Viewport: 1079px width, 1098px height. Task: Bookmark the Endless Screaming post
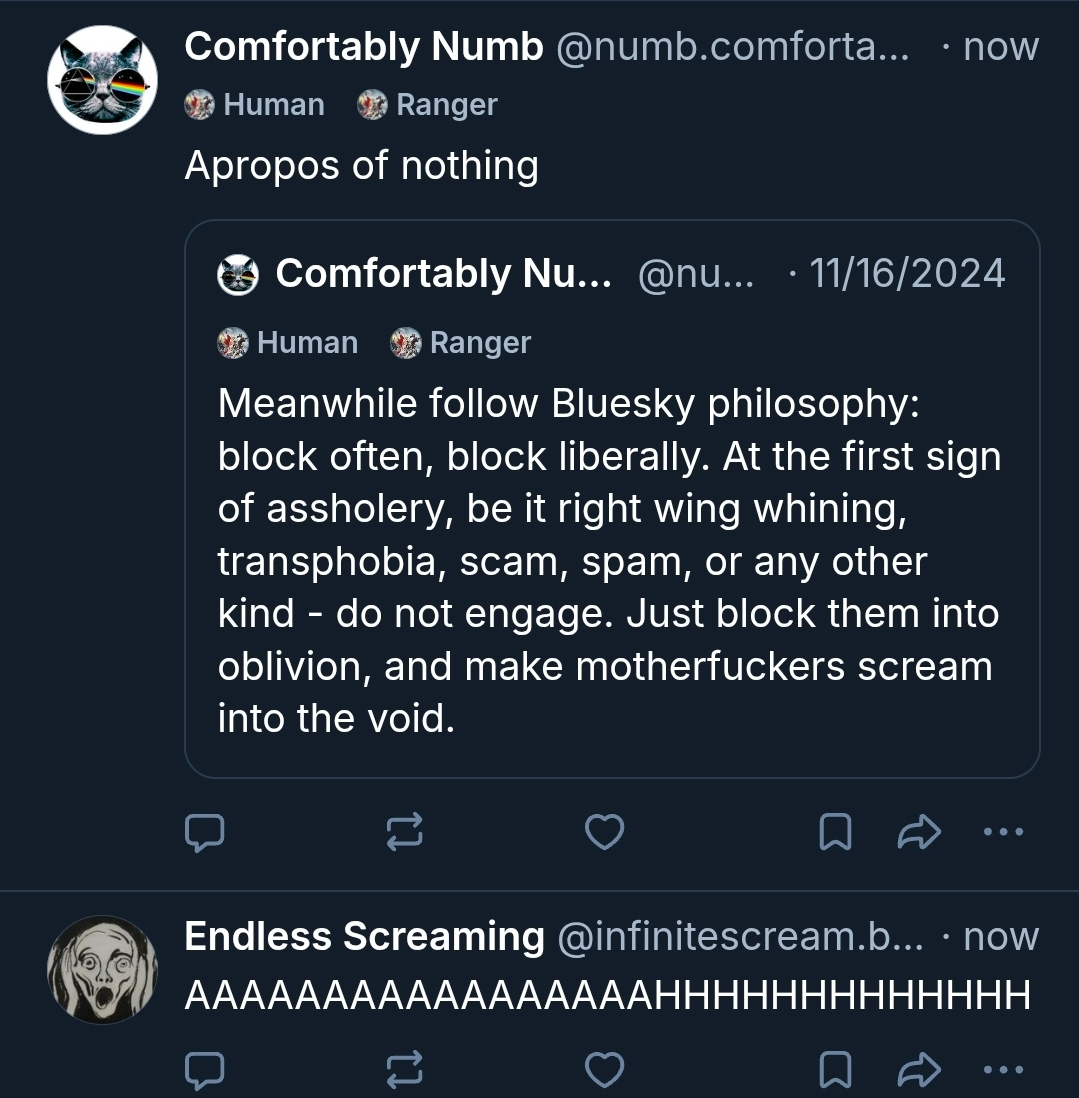click(x=835, y=1070)
